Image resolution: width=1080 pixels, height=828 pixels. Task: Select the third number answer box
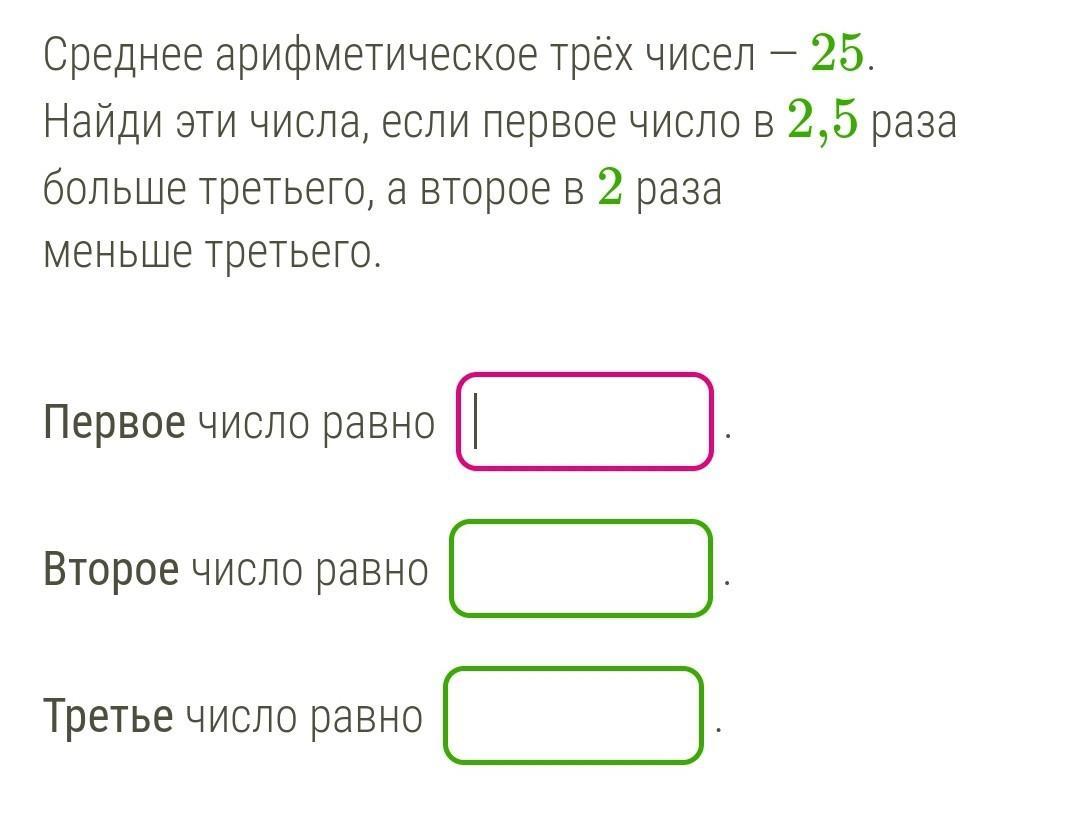click(573, 715)
